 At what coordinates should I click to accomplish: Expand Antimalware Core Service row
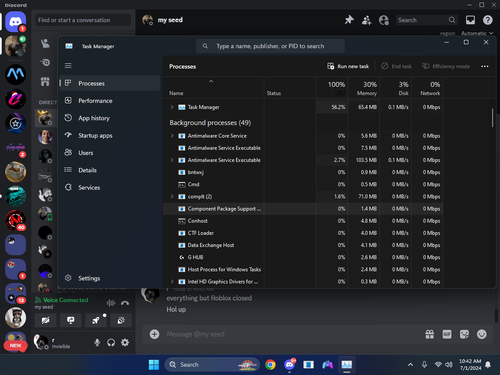(x=172, y=136)
